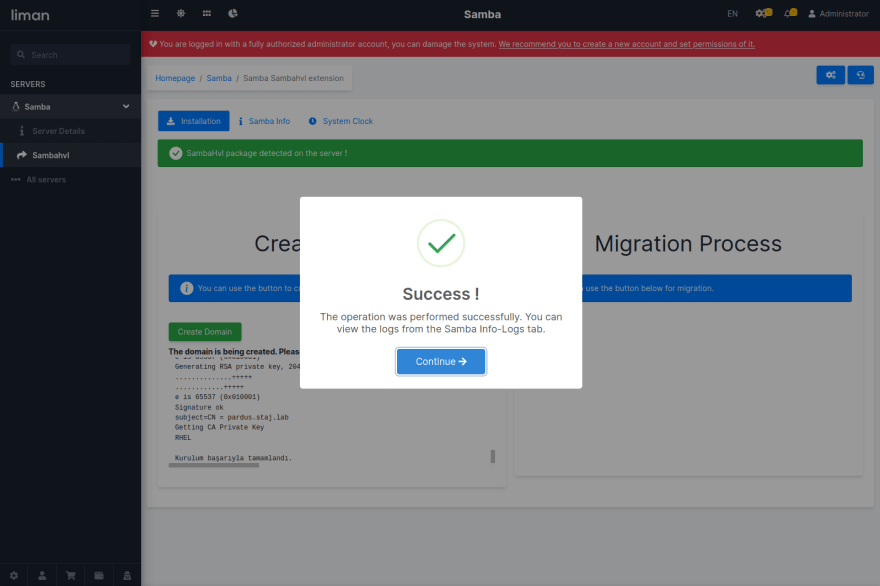Open extension settings cogs blue button
The width and height of the screenshot is (880, 586).
pos(831,75)
